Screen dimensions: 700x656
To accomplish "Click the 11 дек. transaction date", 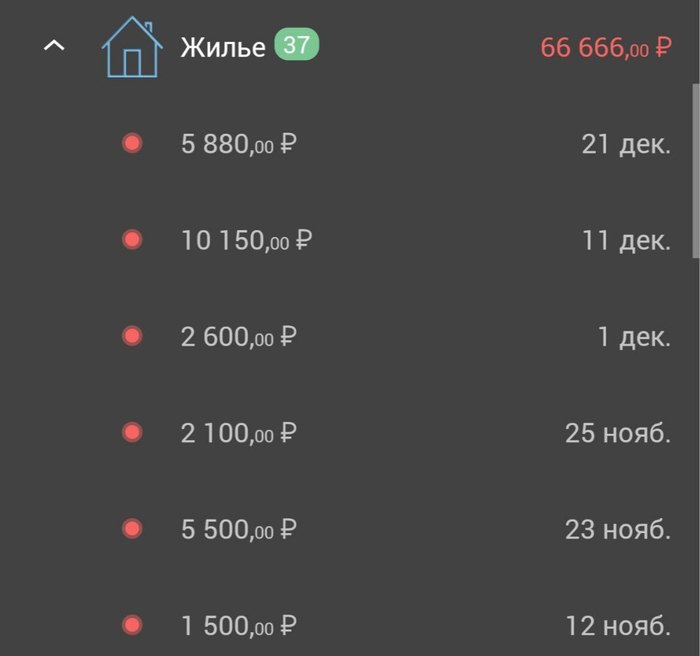I will (x=626, y=240).
